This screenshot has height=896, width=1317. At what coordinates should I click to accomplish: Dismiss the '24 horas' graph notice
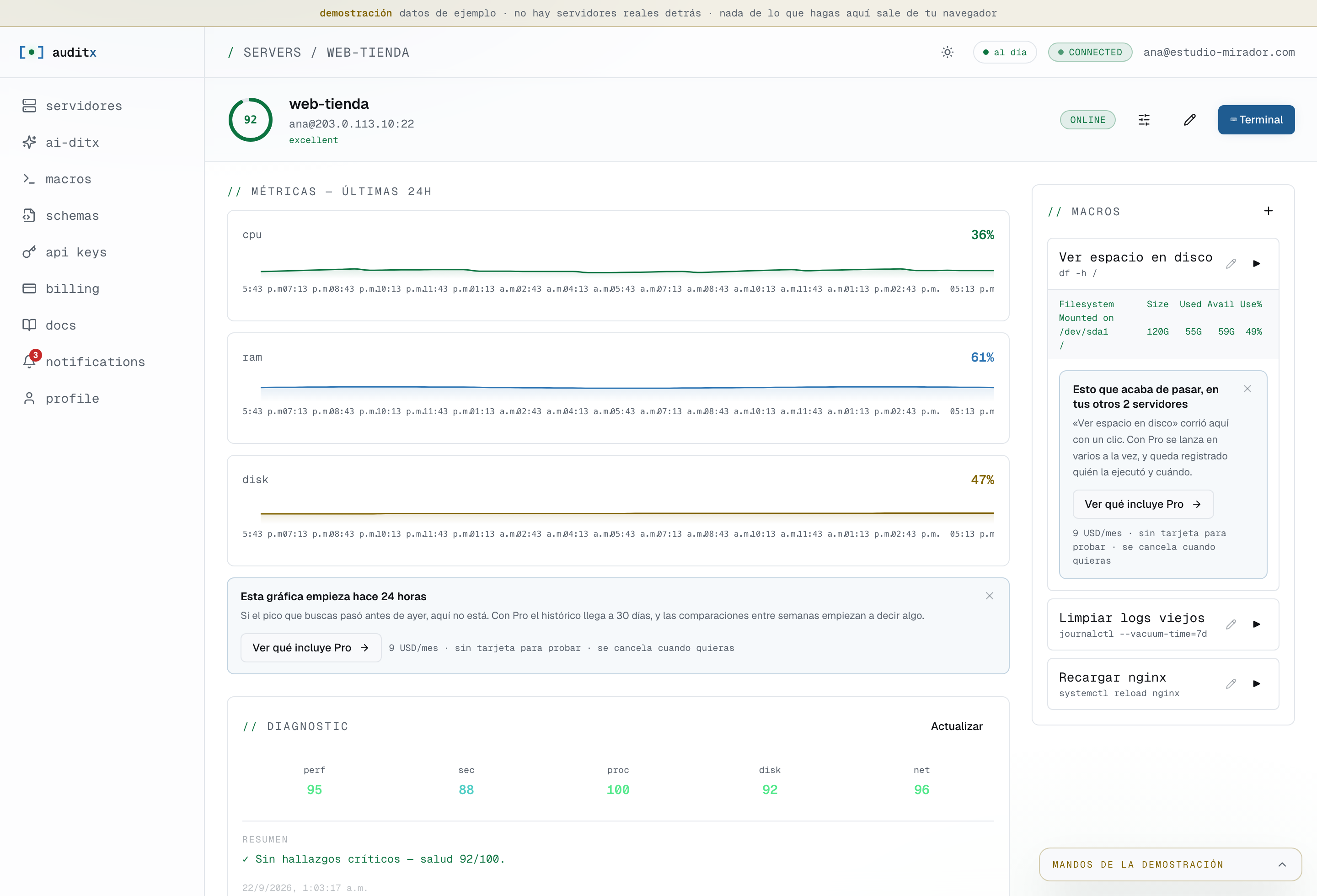point(990,596)
